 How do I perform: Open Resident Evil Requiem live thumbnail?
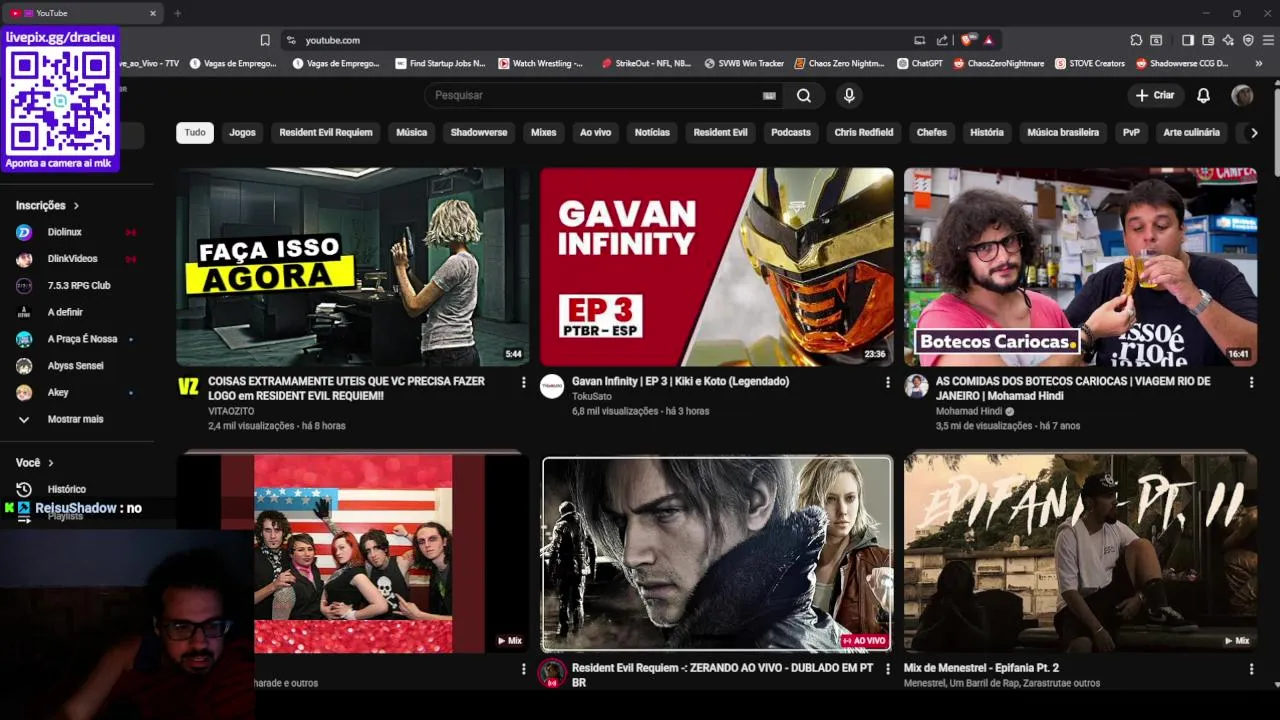click(716, 553)
